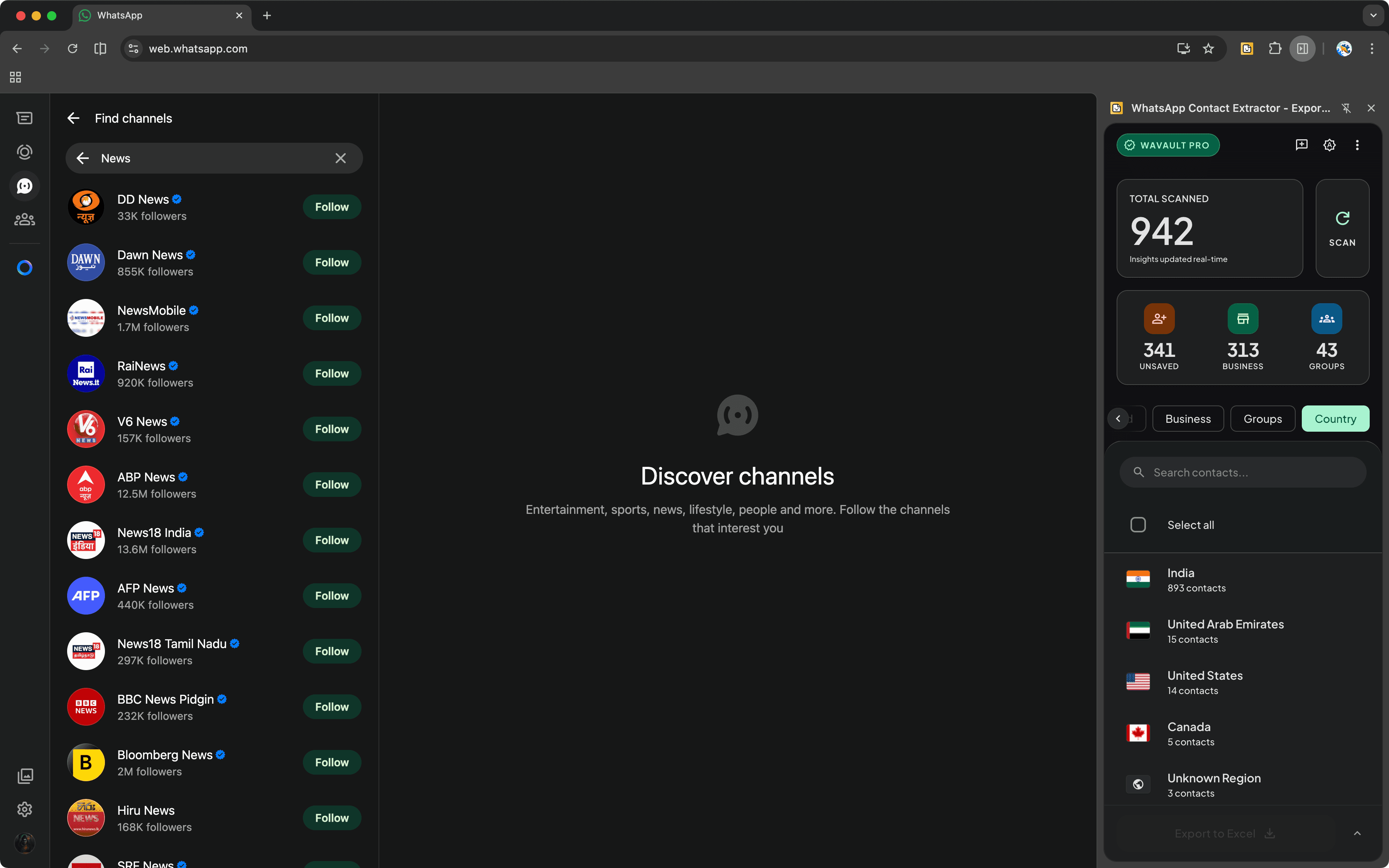This screenshot has height=868, width=1389.
Task: Open WhatsApp Settings gear at sidebar bottom
Action: tap(24, 809)
